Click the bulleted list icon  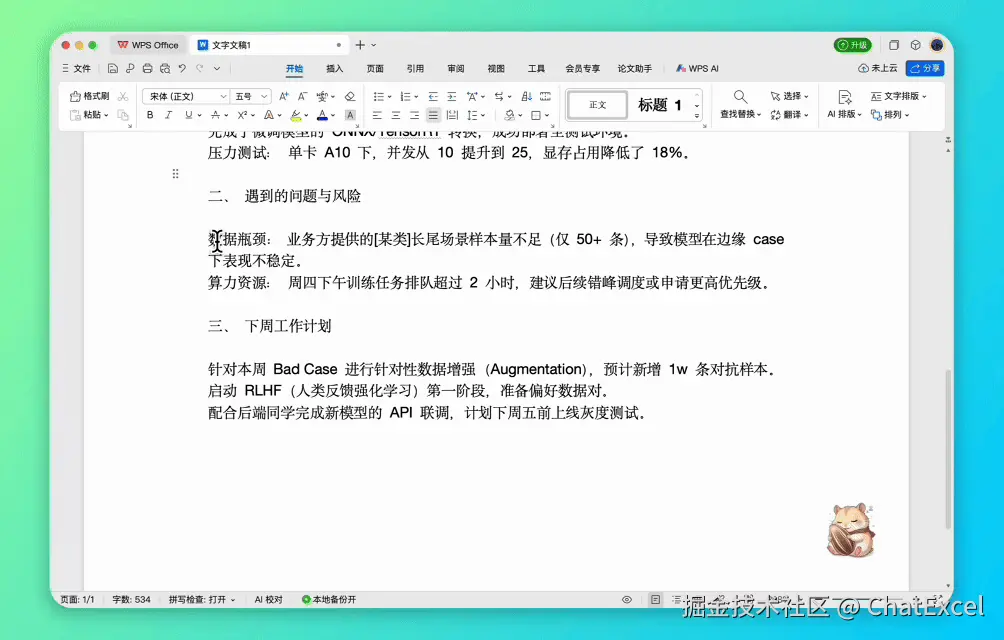tap(379, 96)
